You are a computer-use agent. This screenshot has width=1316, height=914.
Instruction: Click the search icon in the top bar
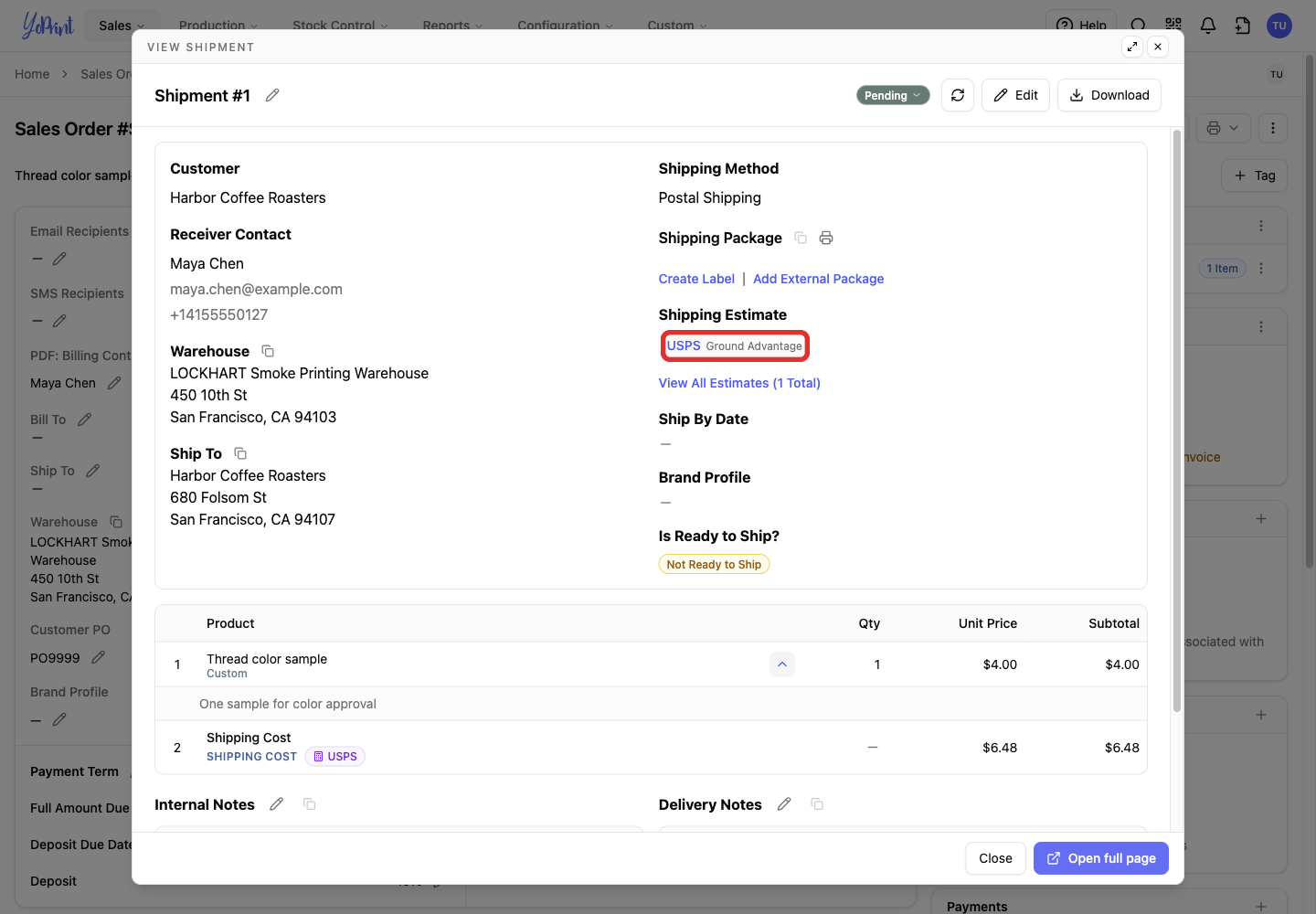click(x=1138, y=26)
